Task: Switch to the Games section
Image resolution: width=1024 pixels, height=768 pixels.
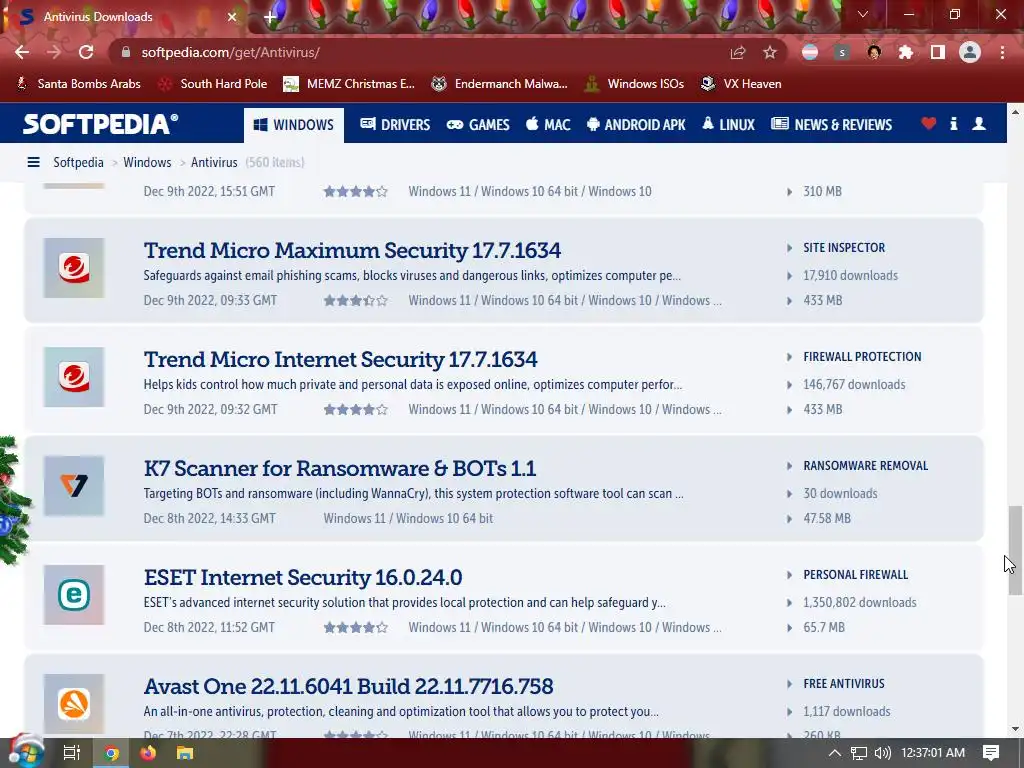Action: [x=478, y=125]
